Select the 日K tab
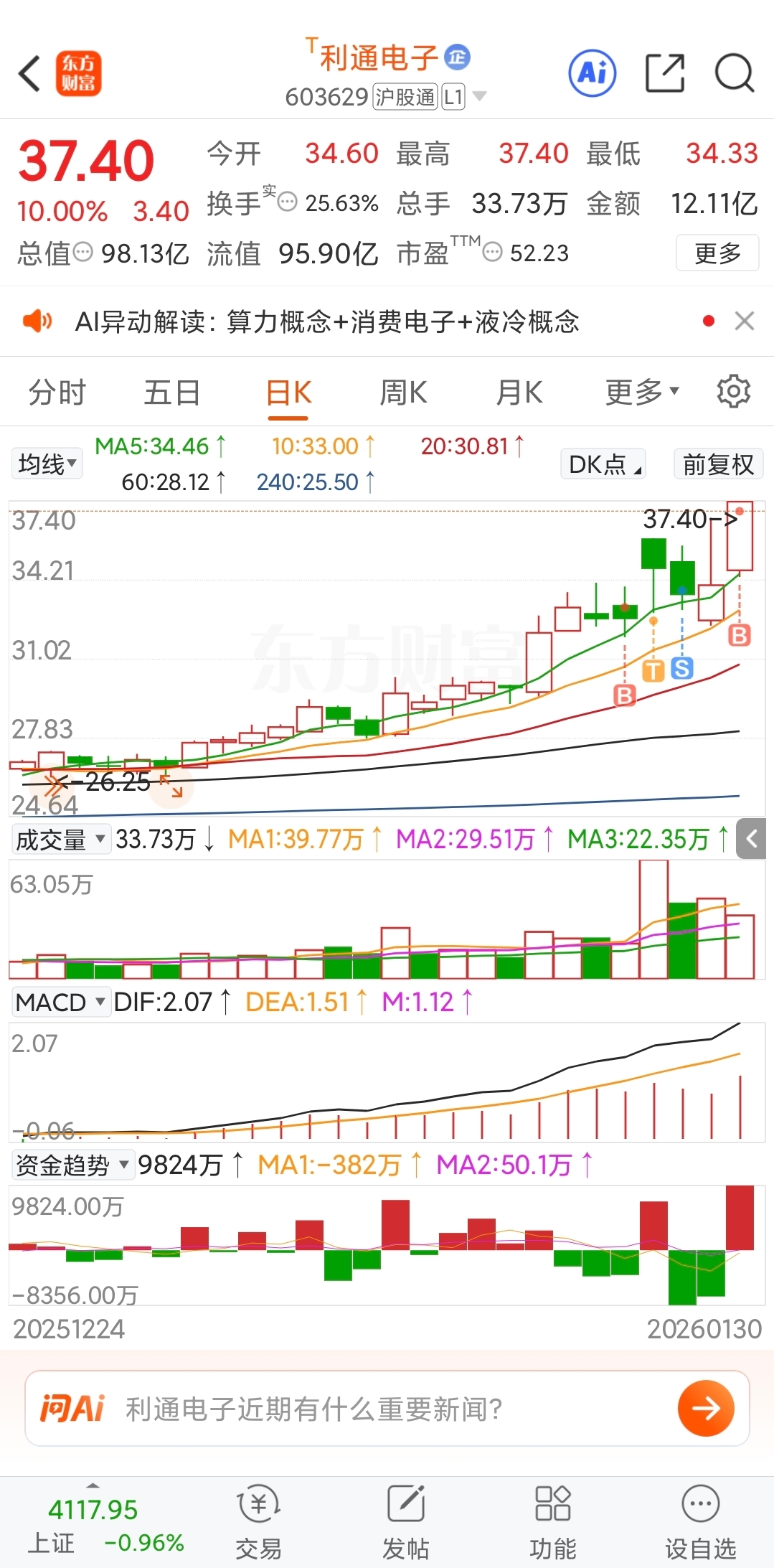Viewport: 774px width, 1568px height. 288,393
